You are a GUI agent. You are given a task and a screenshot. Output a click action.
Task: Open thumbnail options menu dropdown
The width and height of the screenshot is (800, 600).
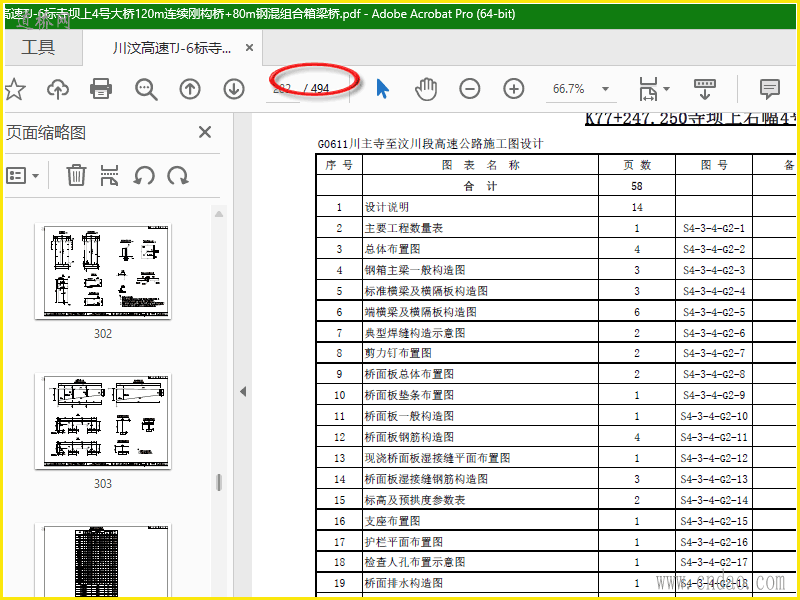(22, 176)
